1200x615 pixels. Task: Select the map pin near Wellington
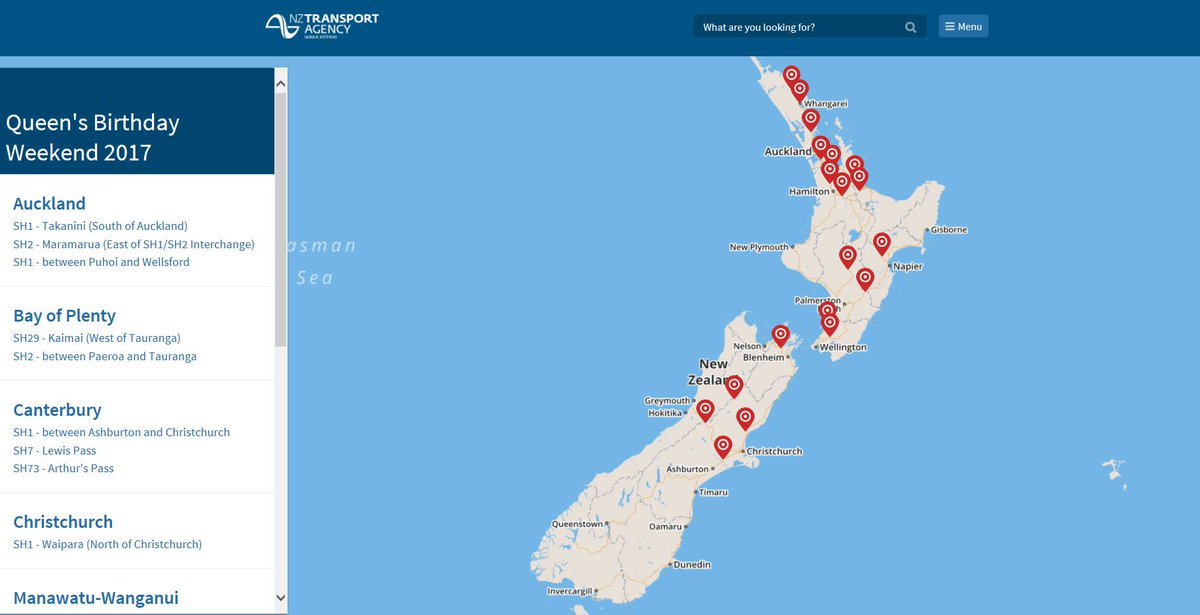[x=829, y=322]
